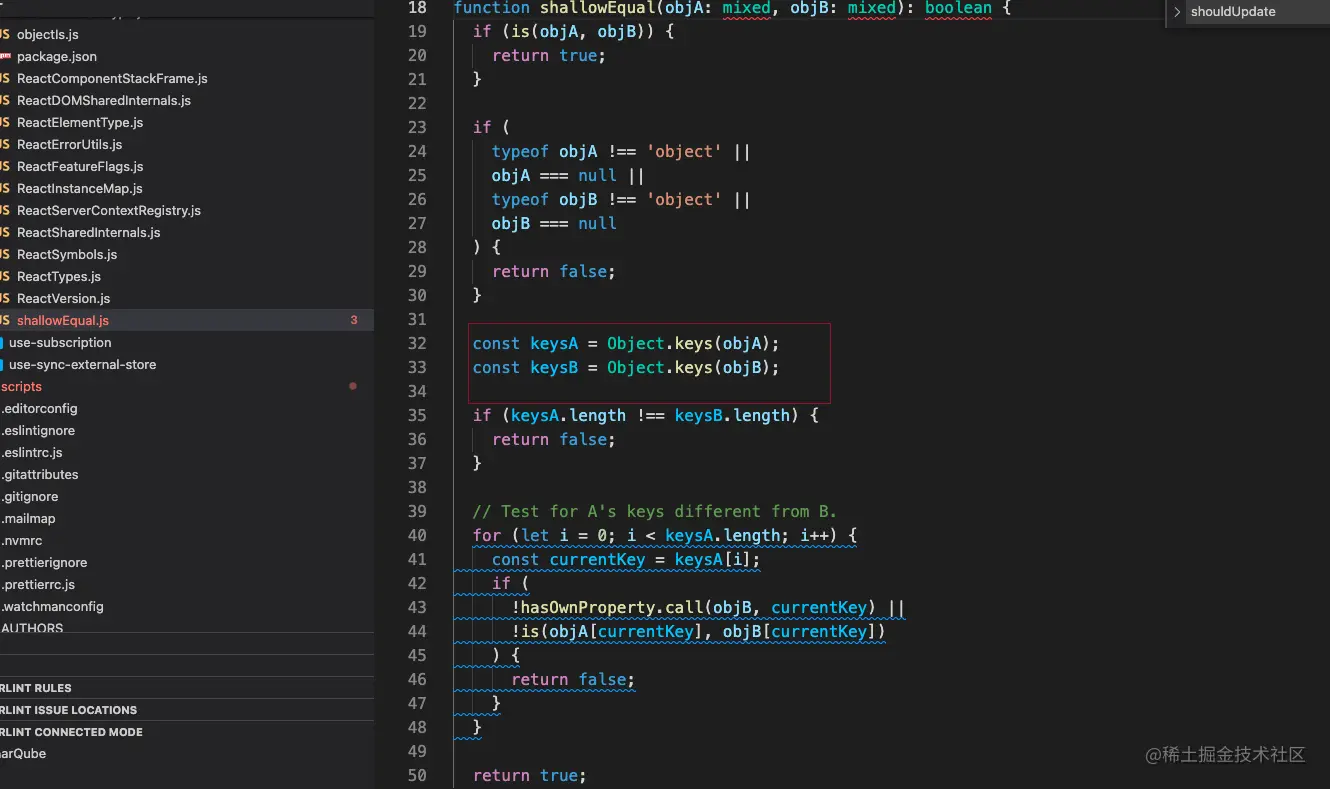Select the SonarQube entry under Connected Mode
1330x789 pixels.
23,754
